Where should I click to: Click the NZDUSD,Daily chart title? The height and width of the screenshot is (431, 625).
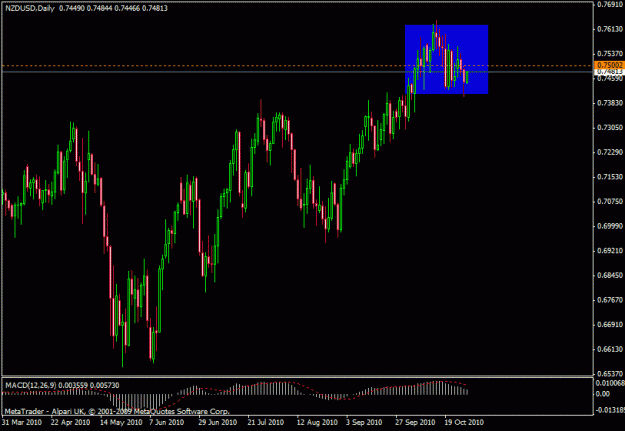tap(29, 8)
